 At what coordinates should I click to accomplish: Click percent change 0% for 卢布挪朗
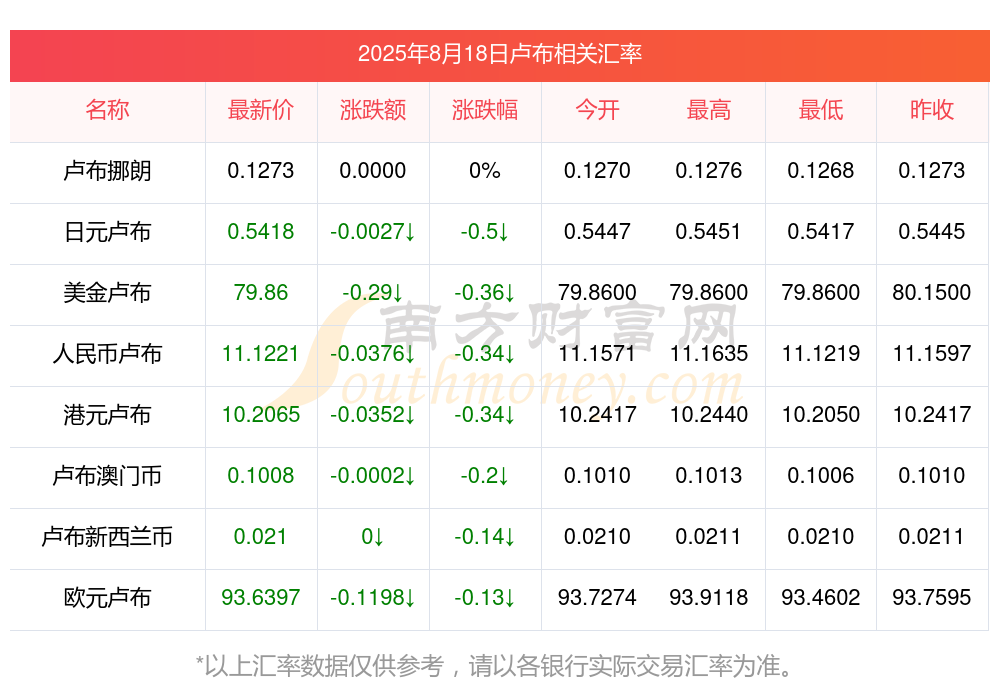(485, 170)
